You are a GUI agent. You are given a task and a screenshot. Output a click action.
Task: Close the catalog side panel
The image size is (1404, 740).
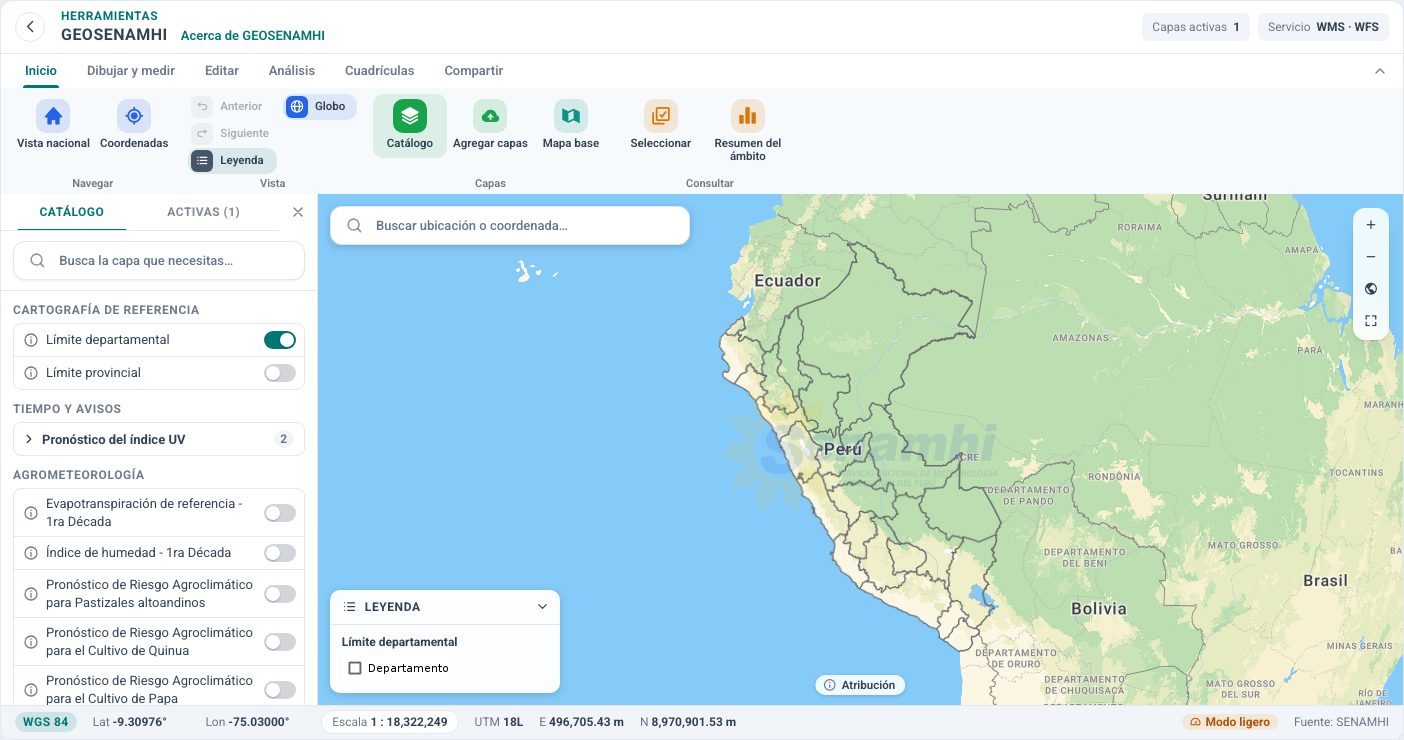(x=297, y=212)
